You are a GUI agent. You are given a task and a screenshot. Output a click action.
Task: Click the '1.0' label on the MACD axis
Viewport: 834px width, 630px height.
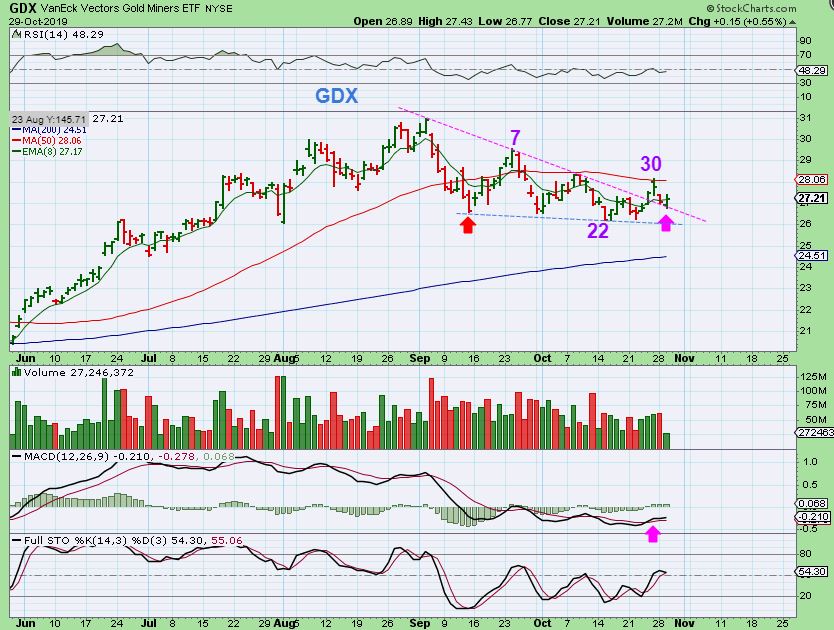(x=810, y=462)
